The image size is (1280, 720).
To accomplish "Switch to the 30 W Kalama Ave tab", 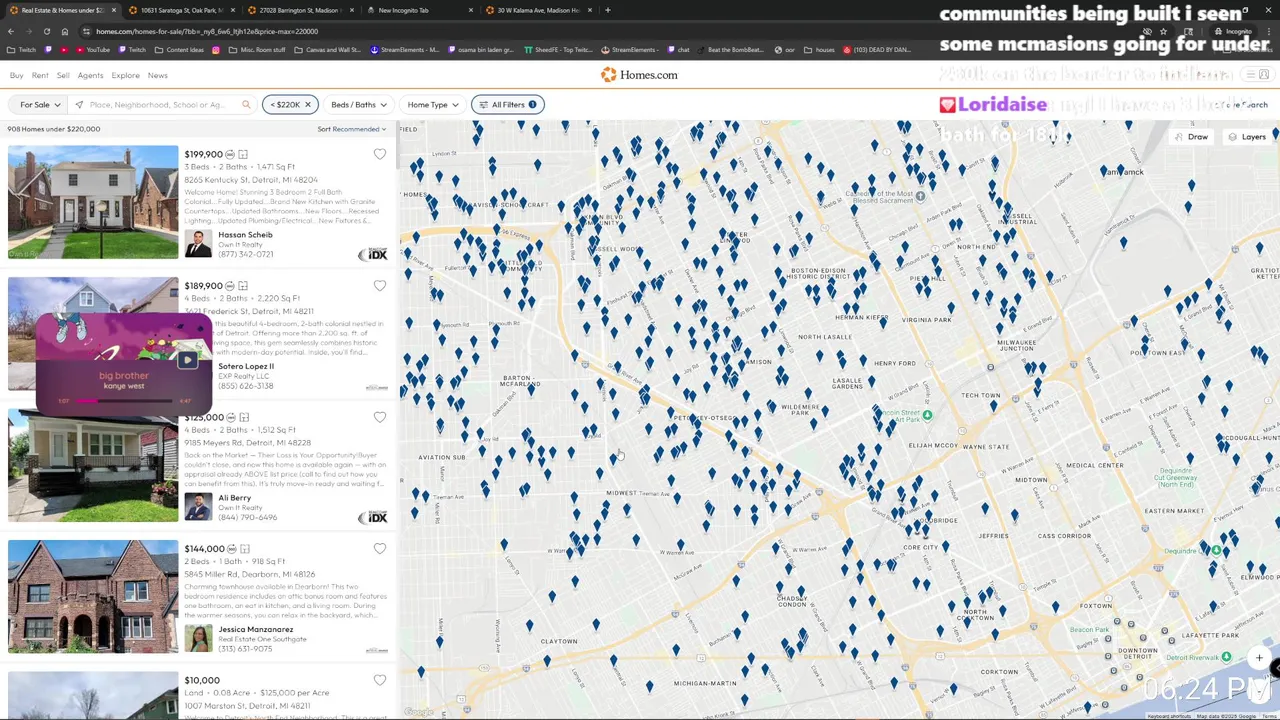I will tap(538, 10).
